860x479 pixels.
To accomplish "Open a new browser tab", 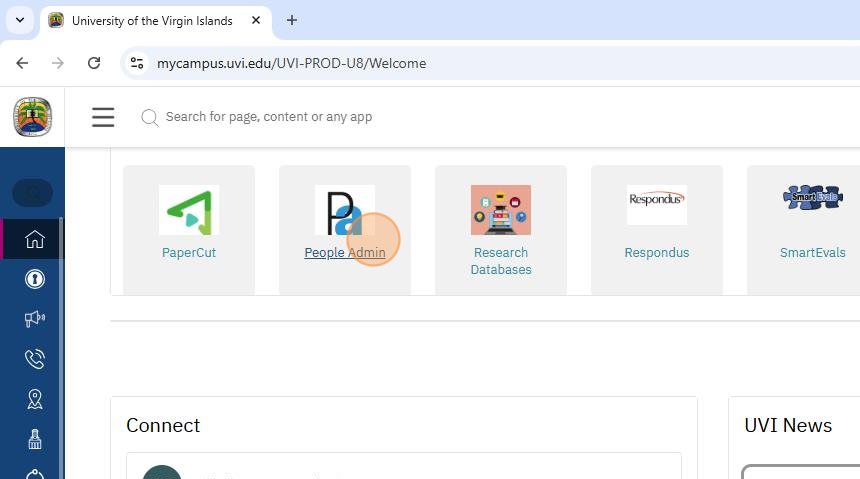I will [292, 20].
